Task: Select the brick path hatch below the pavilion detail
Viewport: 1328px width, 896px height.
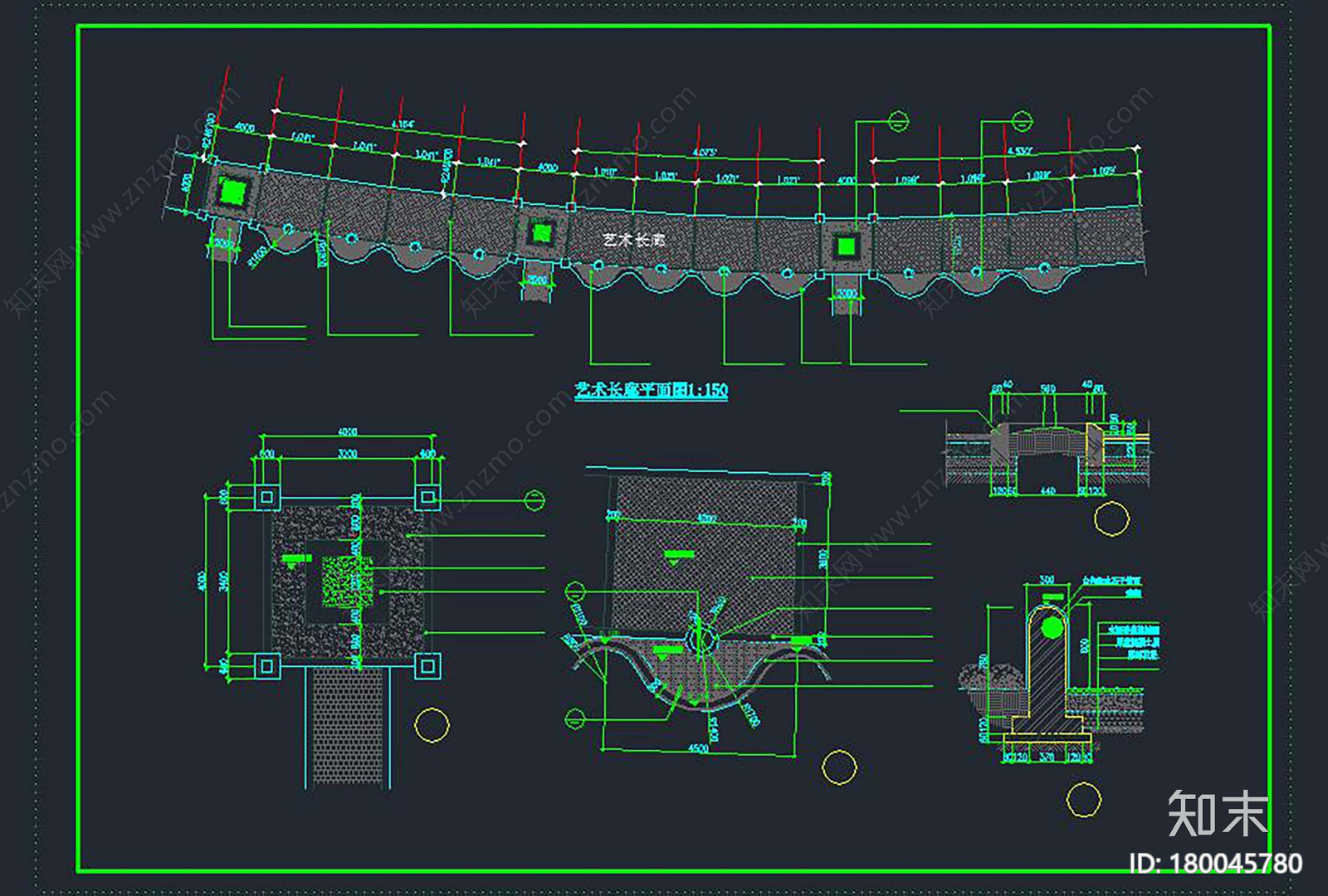Action: (x=349, y=727)
